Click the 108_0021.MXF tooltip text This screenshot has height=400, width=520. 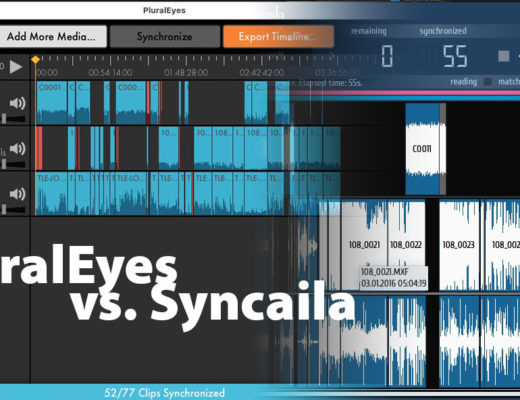pyautogui.click(x=385, y=272)
